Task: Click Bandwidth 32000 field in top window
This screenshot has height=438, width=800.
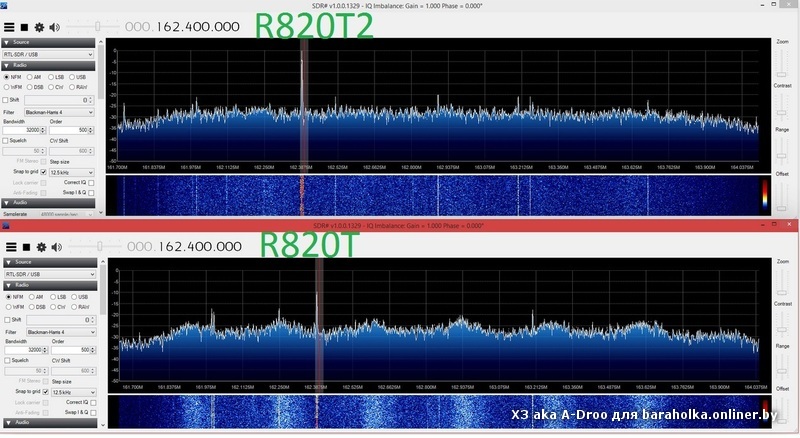Action: click(25, 131)
